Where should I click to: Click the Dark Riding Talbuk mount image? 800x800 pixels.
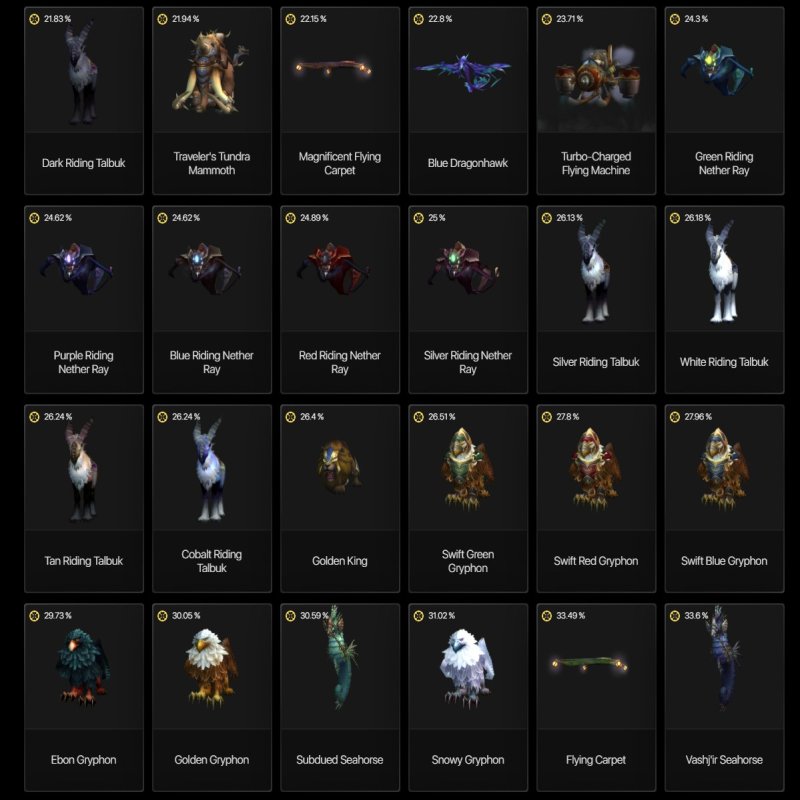pos(82,73)
